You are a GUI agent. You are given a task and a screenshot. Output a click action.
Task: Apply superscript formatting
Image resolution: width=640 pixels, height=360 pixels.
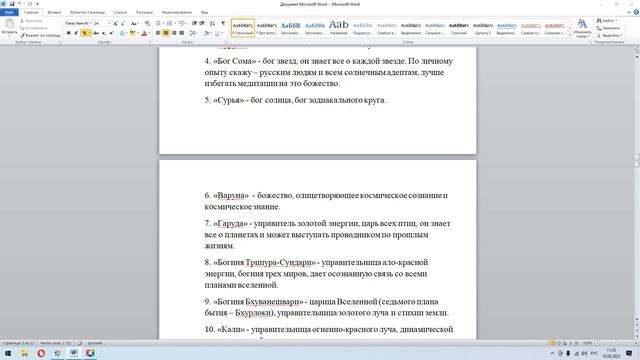tap(111, 33)
